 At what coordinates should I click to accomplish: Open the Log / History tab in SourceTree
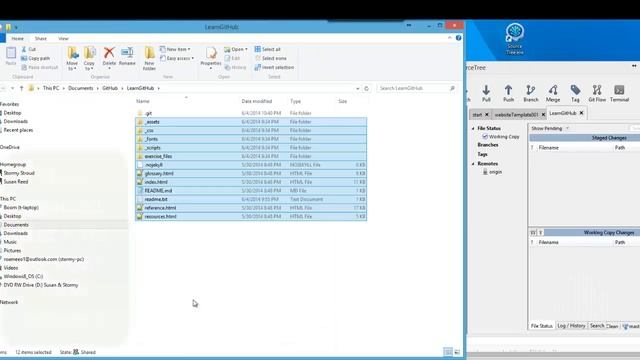[x=571, y=326]
